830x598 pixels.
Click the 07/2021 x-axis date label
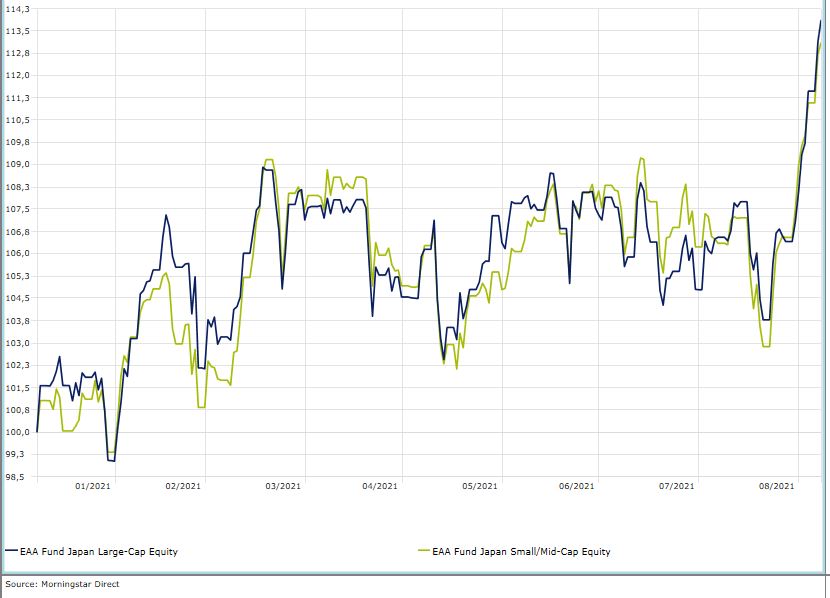[x=677, y=486]
